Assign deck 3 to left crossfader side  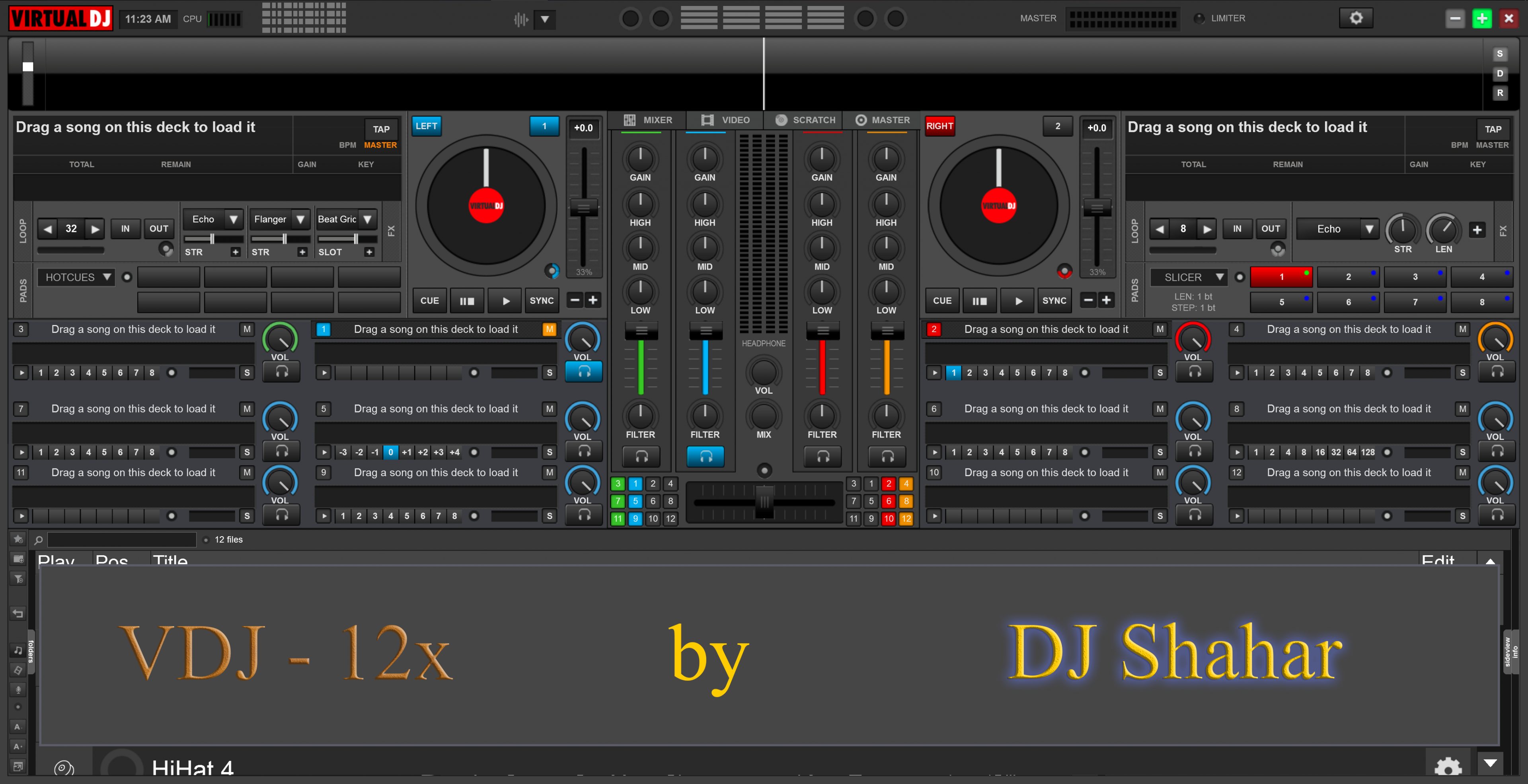618,483
